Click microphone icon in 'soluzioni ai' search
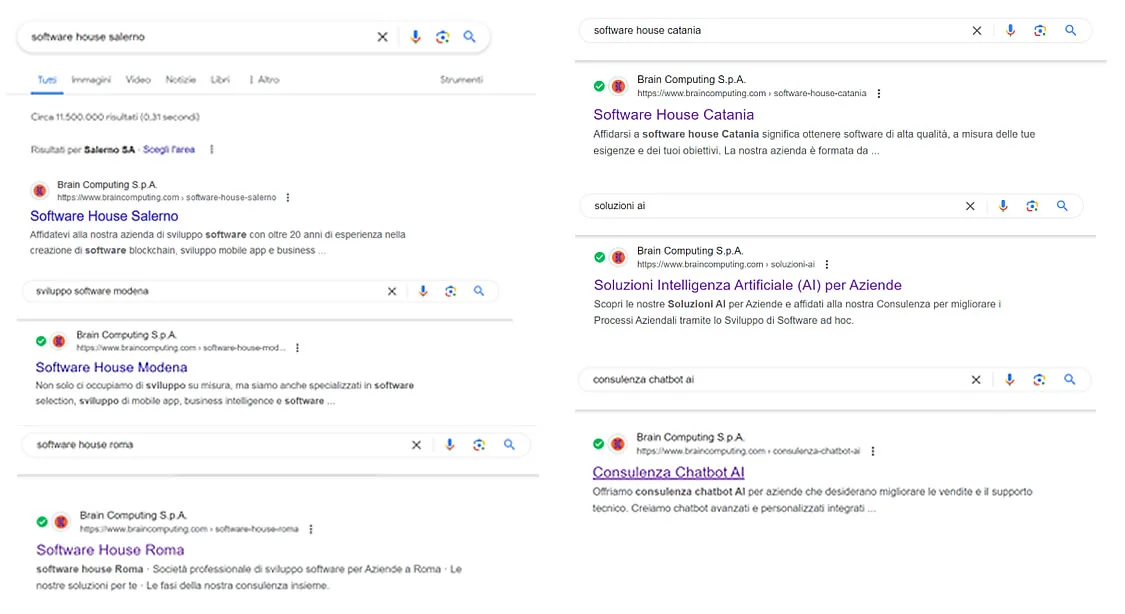The image size is (1125, 614). [1003, 206]
